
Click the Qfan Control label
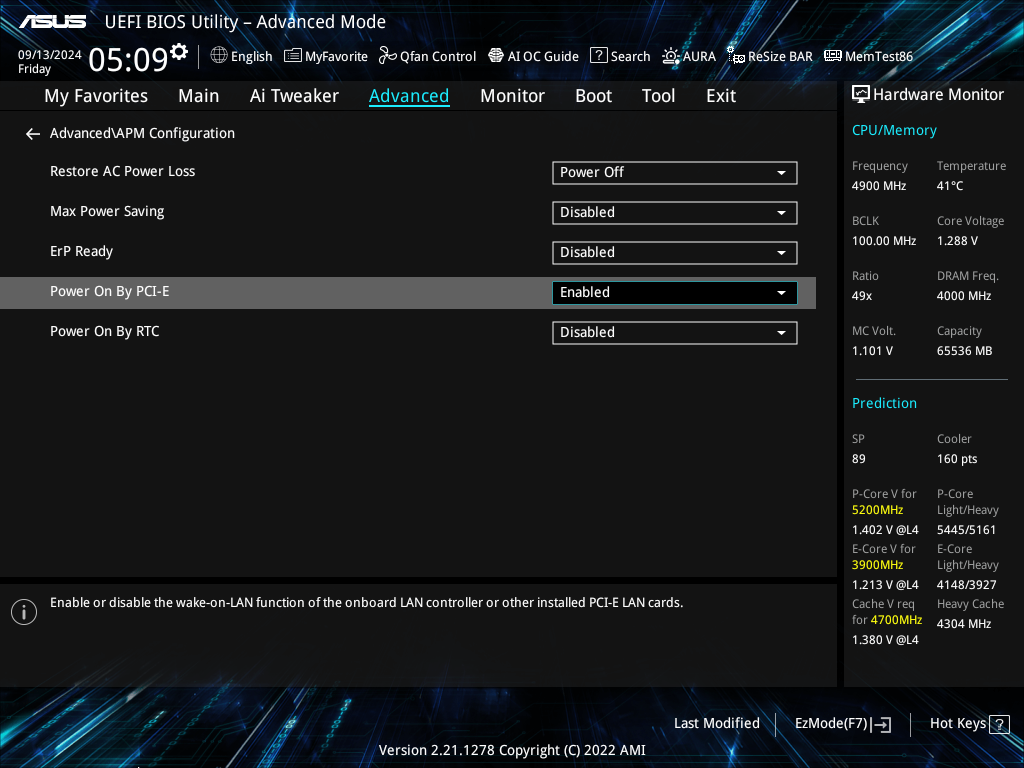[x=438, y=57]
